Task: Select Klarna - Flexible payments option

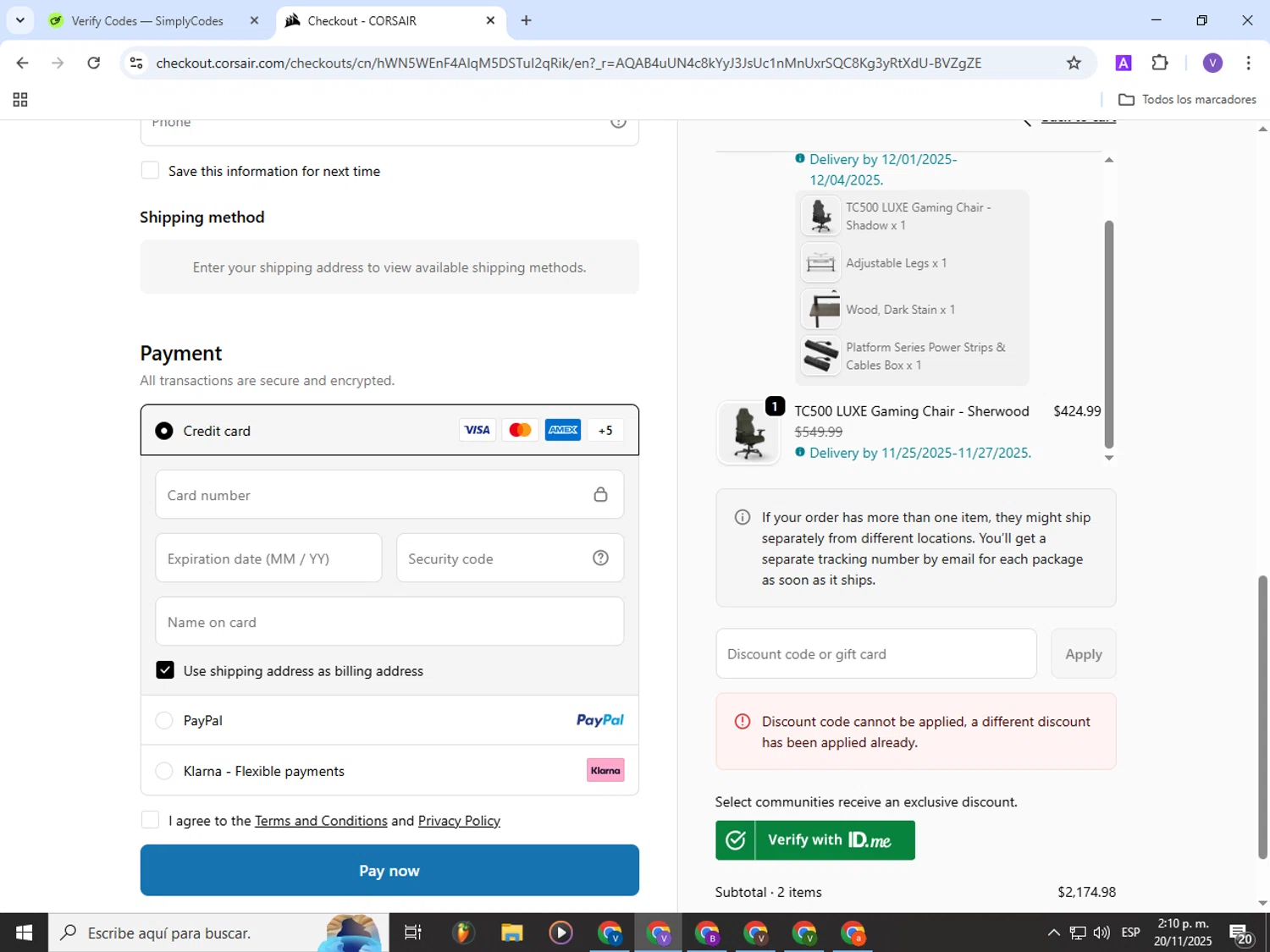Action: point(163,771)
